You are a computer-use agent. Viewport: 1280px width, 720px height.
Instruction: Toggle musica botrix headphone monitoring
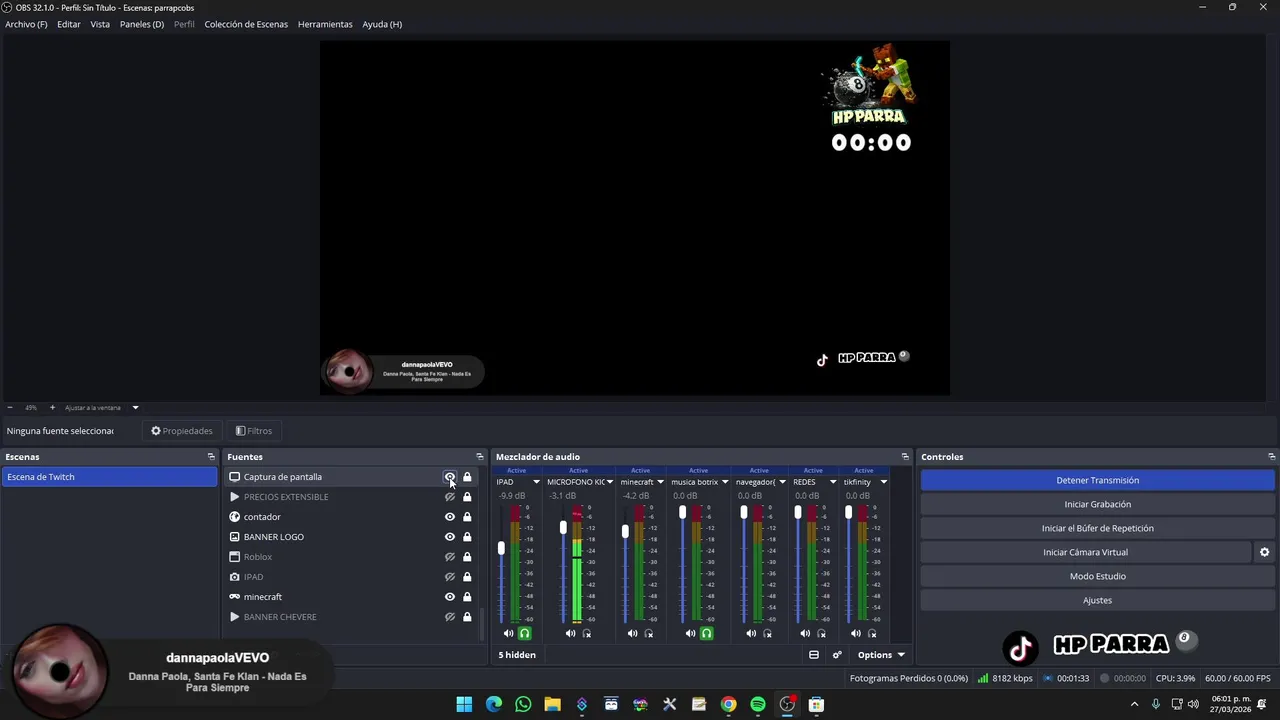(x=706, y=633)
